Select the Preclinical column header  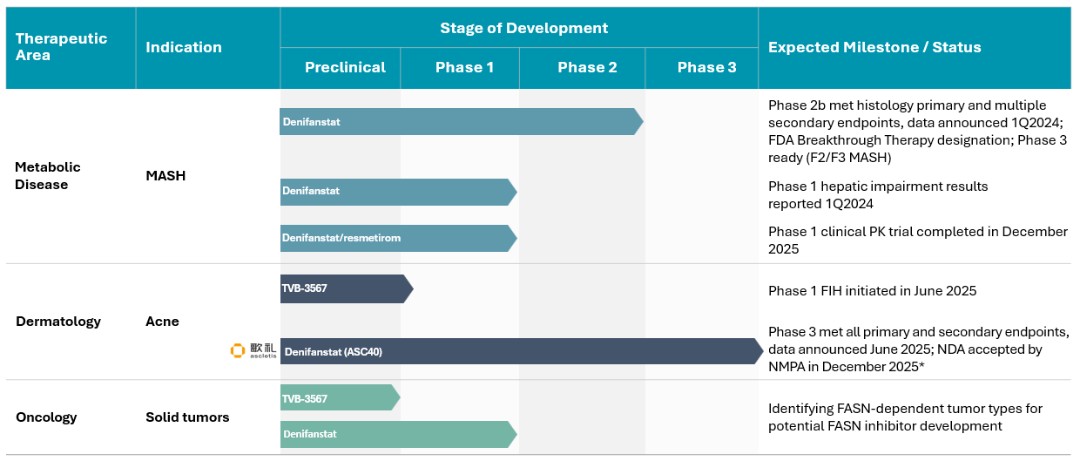tap(344, 68)
